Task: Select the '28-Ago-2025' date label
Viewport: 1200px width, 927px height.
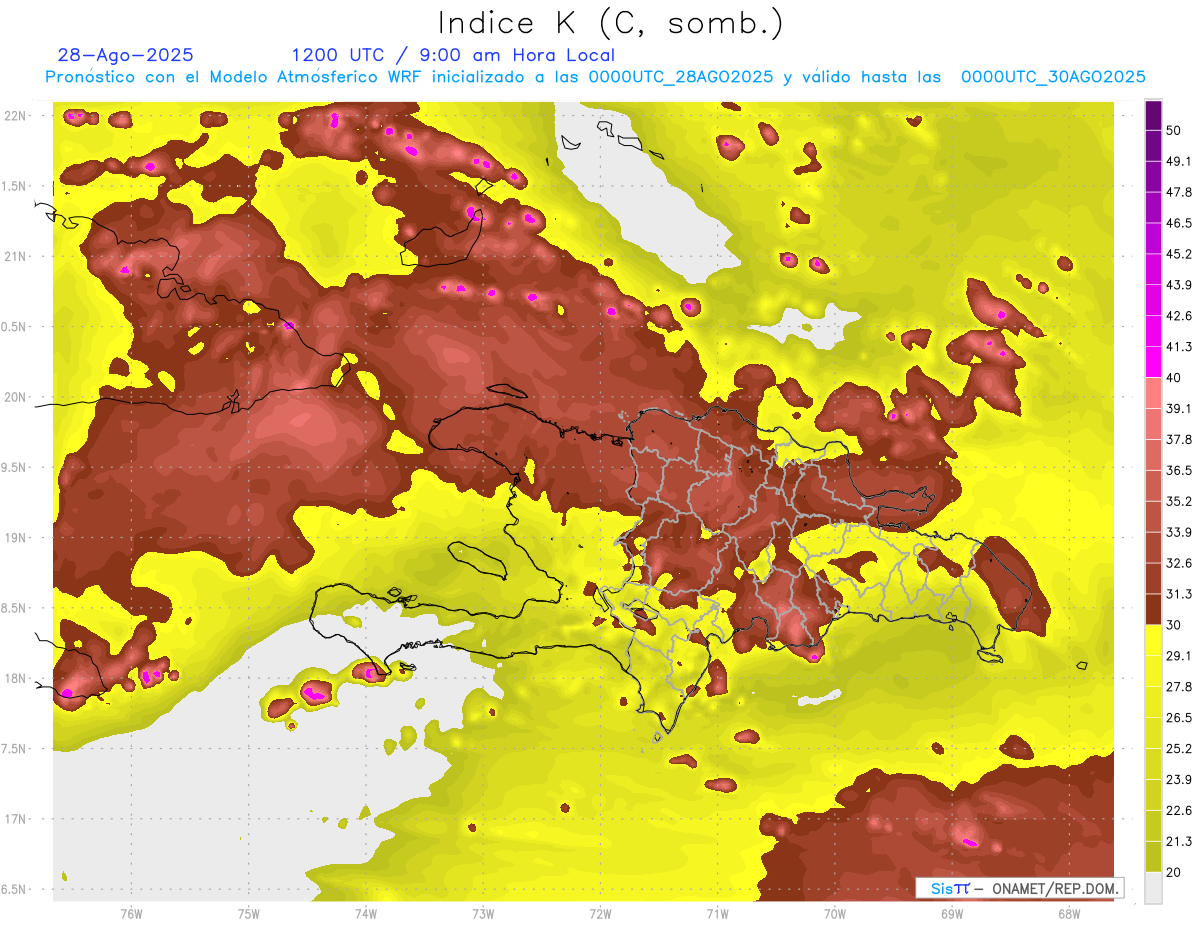Action: tap(126, 55)
